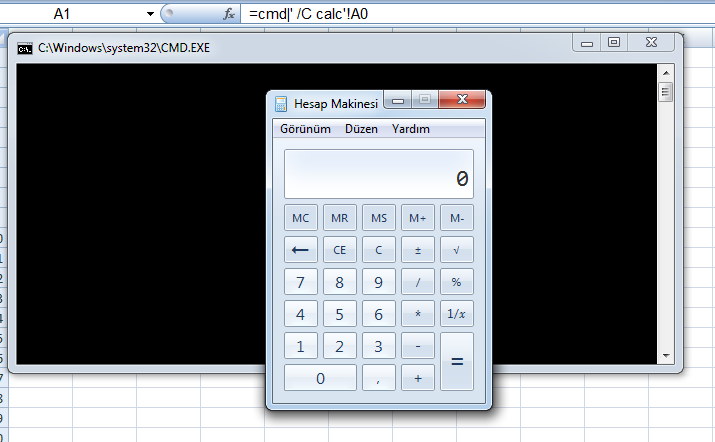Click the decimal comma key
Image resolution: width=715 pixels, height=442 pixels.
pos(378,378)
